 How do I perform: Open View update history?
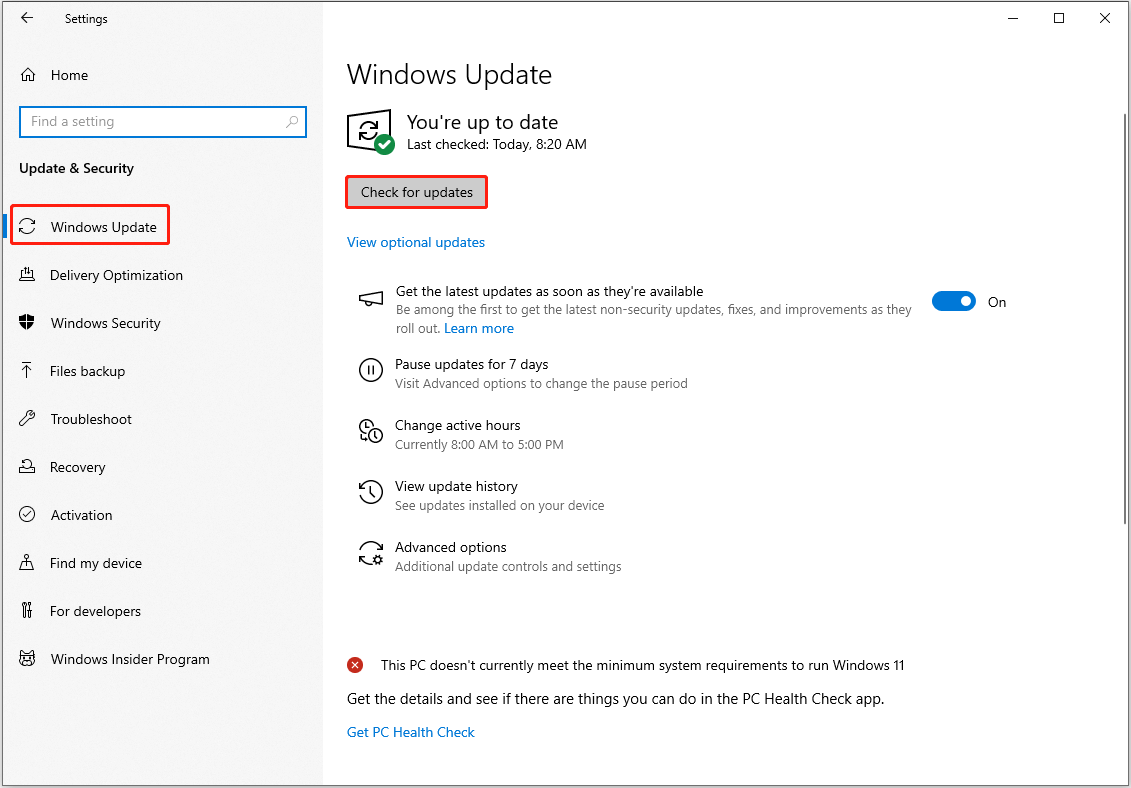[457, 486]
